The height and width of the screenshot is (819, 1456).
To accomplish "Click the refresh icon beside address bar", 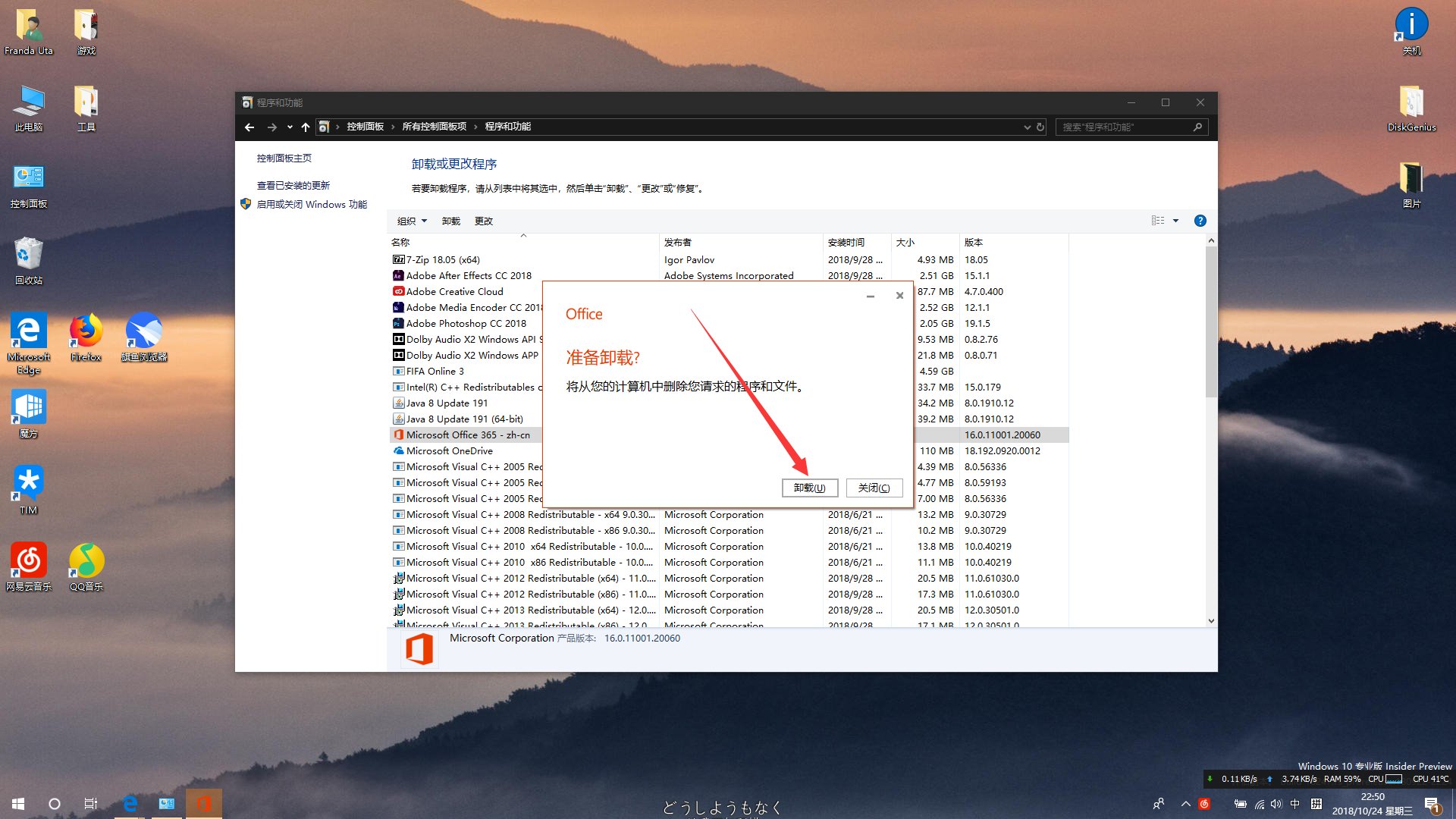I will (1040, 127).
